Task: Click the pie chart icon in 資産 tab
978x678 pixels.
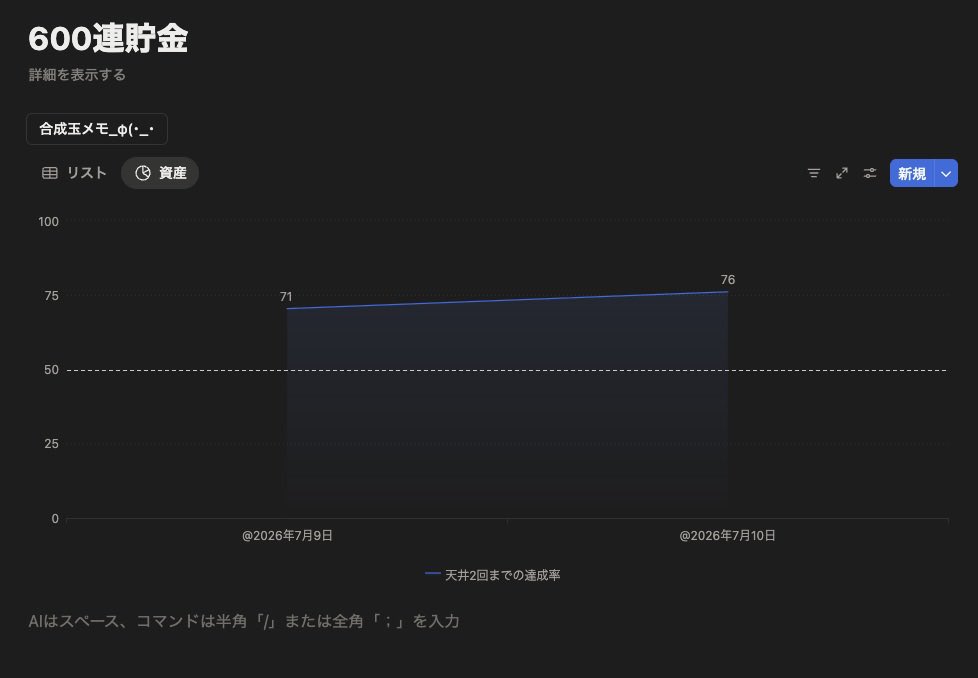Action: click(x=143, y=173)
